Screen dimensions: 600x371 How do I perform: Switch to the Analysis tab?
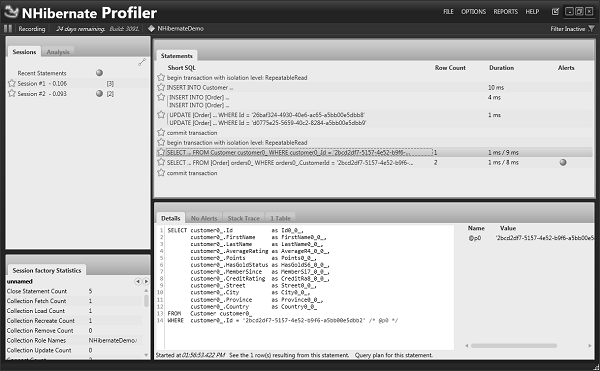point(58,52)
